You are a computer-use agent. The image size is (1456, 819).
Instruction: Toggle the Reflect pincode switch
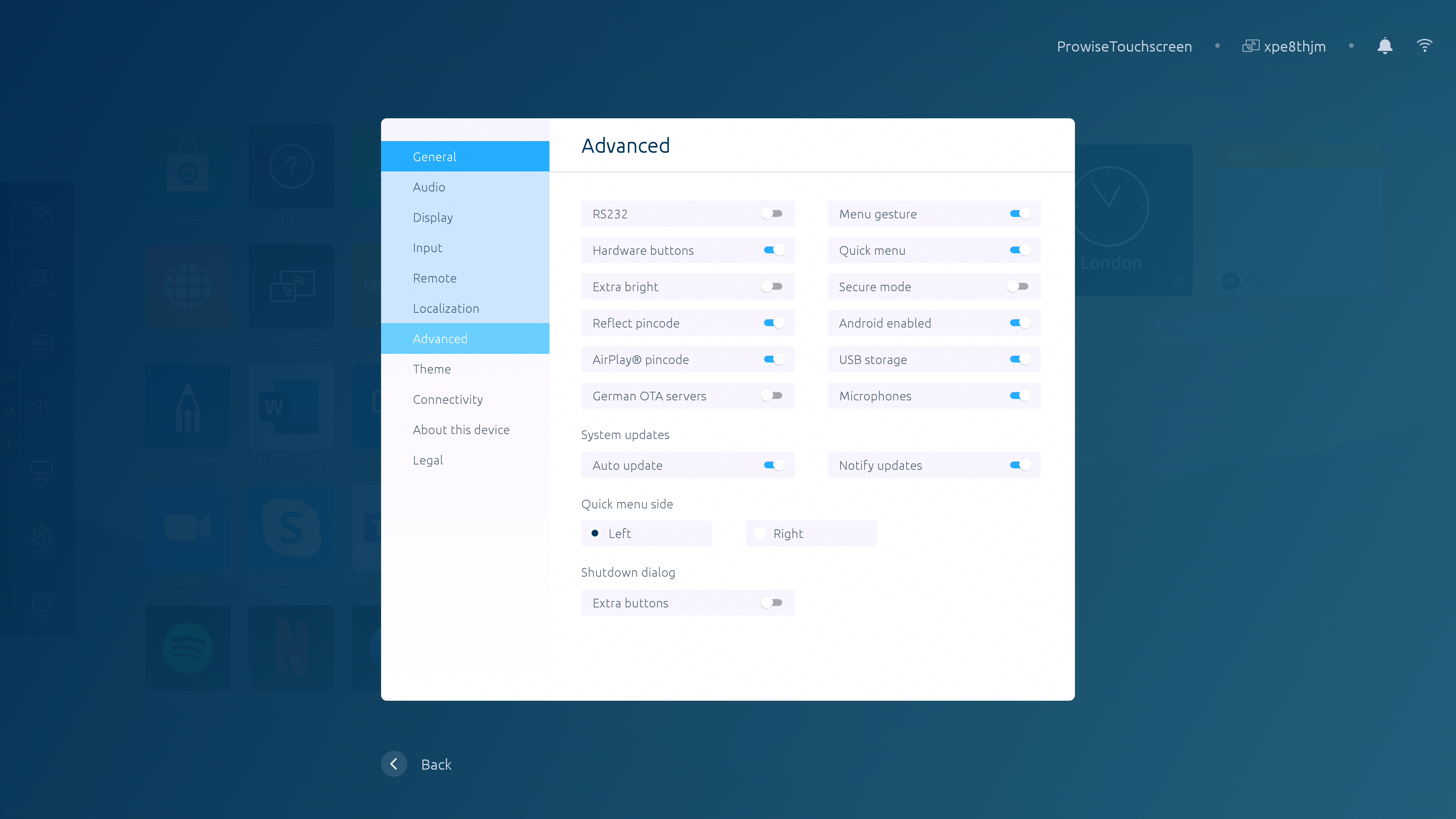774,323
